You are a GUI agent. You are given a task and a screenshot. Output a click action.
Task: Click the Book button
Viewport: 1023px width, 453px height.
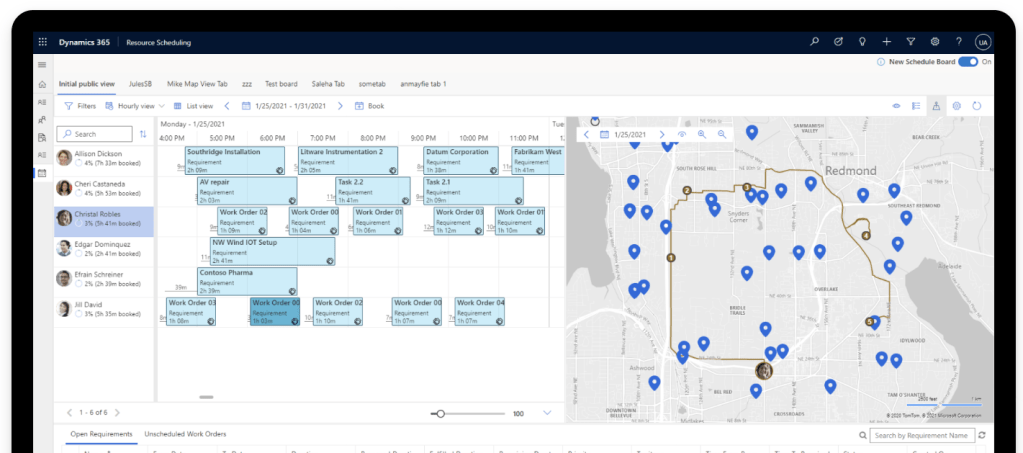[x=369, y=105]
